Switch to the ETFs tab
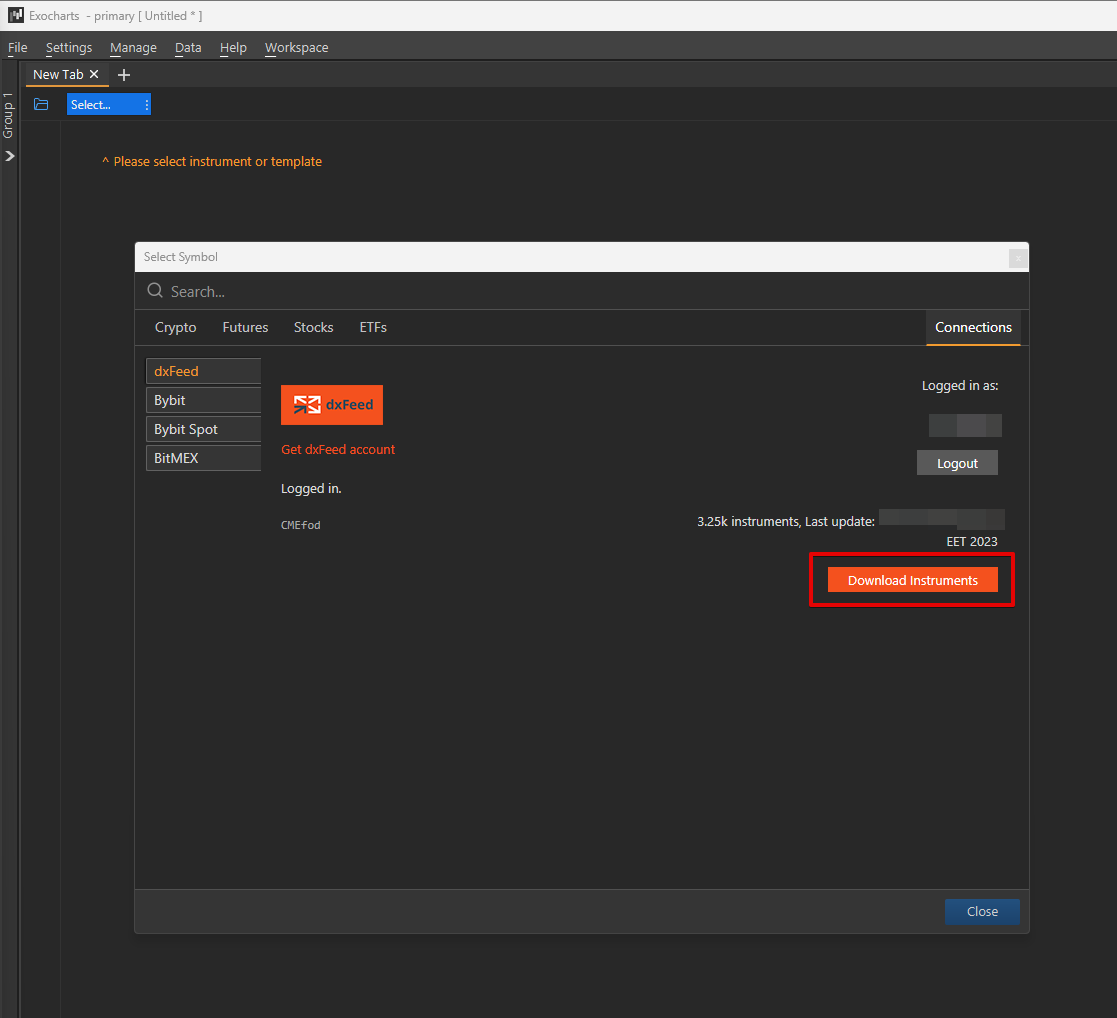The width and height of the screenshot is (1117, 1018). click(x=373, y=328)
